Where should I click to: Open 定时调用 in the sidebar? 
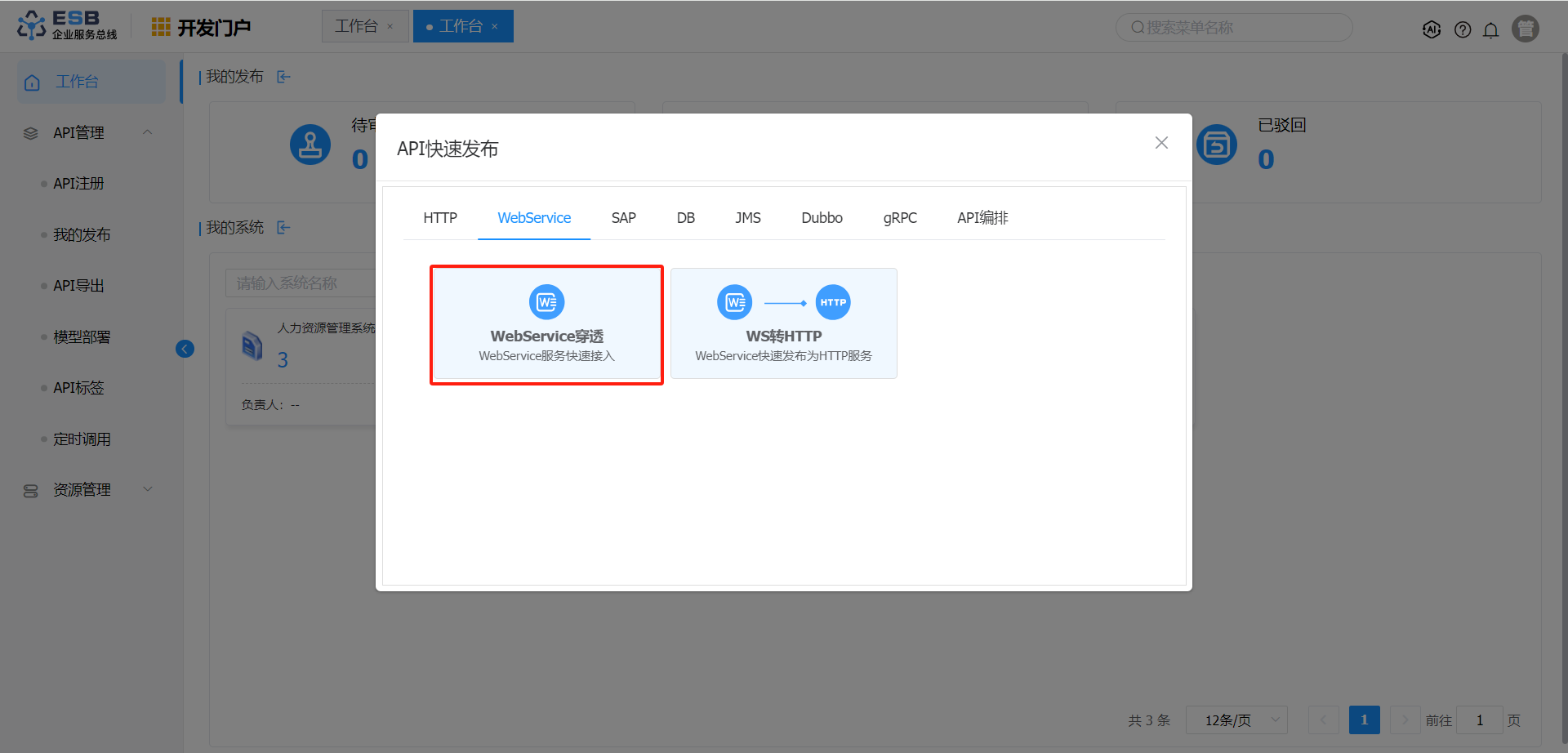pos(82,439)
